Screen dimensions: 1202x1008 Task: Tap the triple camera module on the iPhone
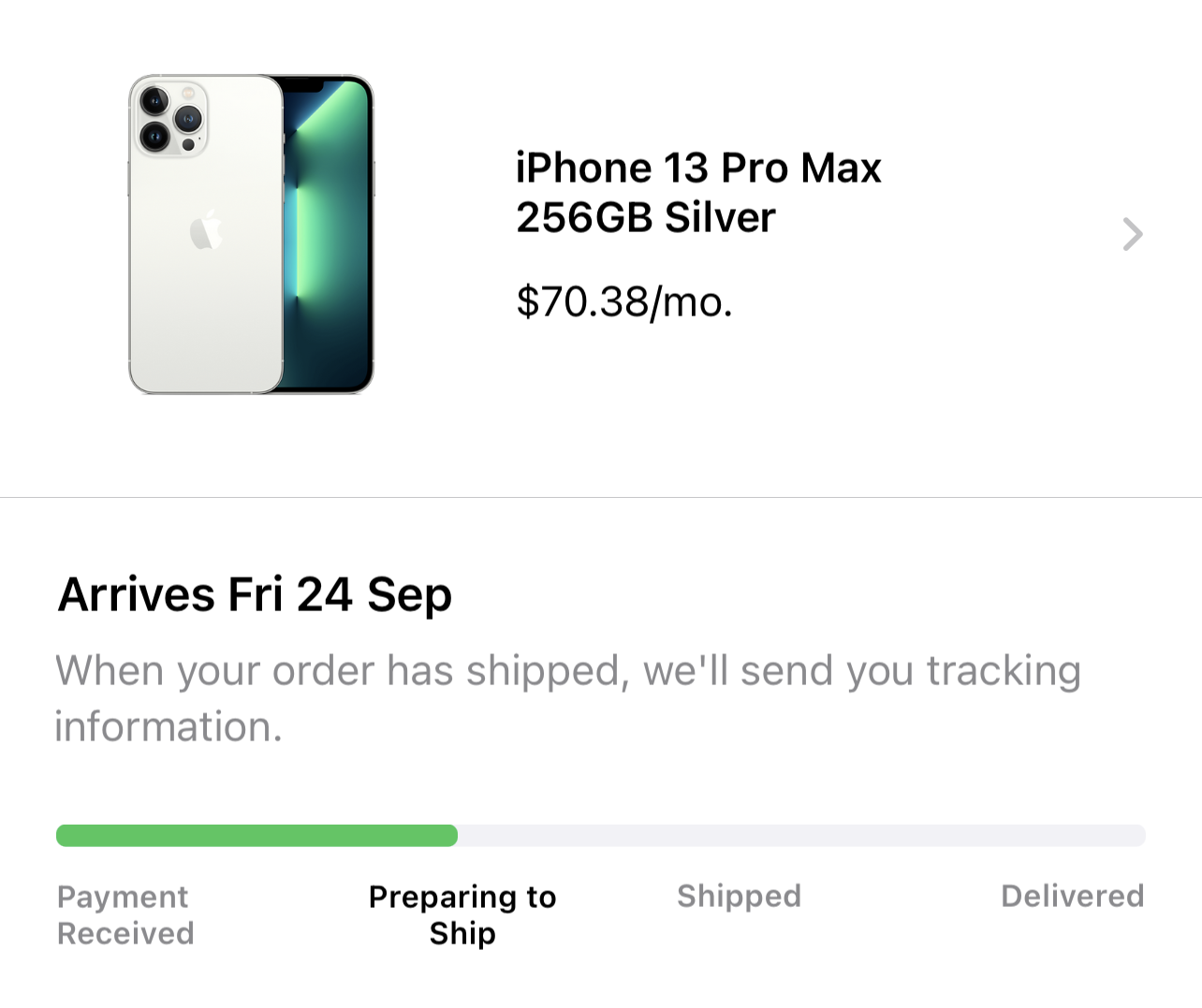[x=169, y=118]
